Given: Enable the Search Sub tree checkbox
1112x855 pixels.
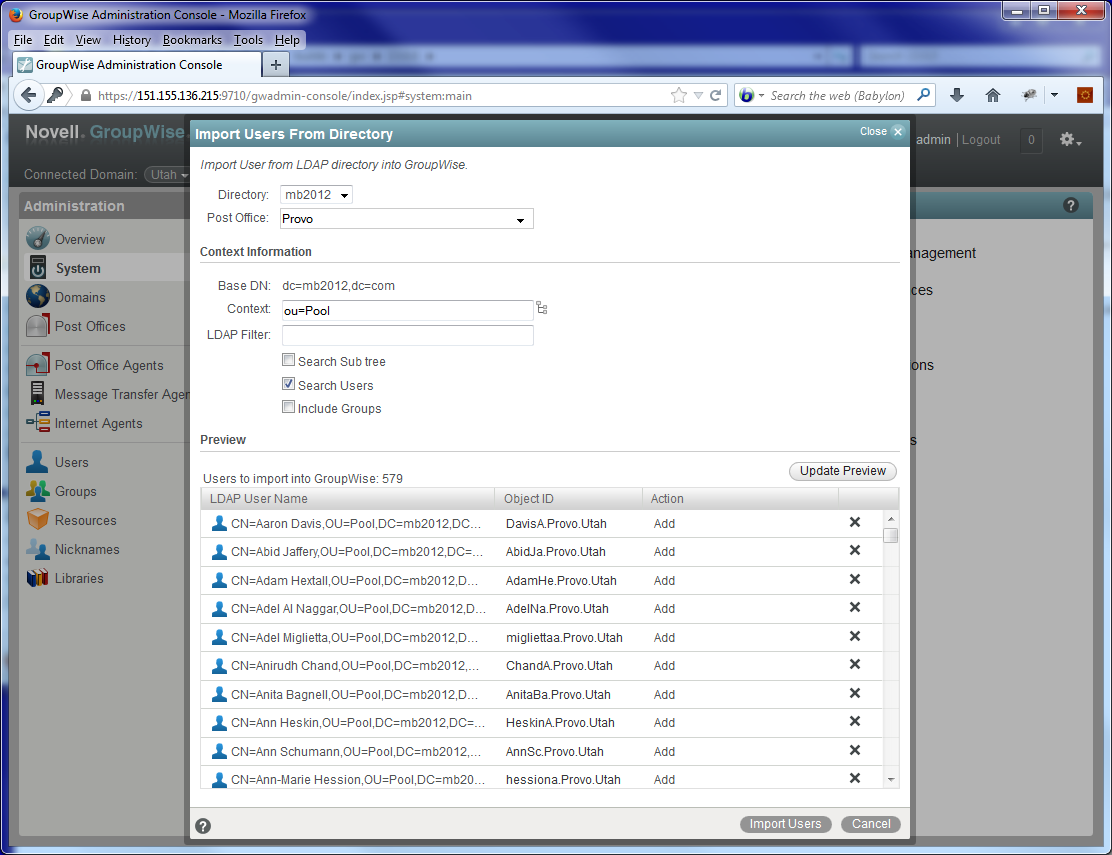Looking at the screenshot, I should coord(289,360).
